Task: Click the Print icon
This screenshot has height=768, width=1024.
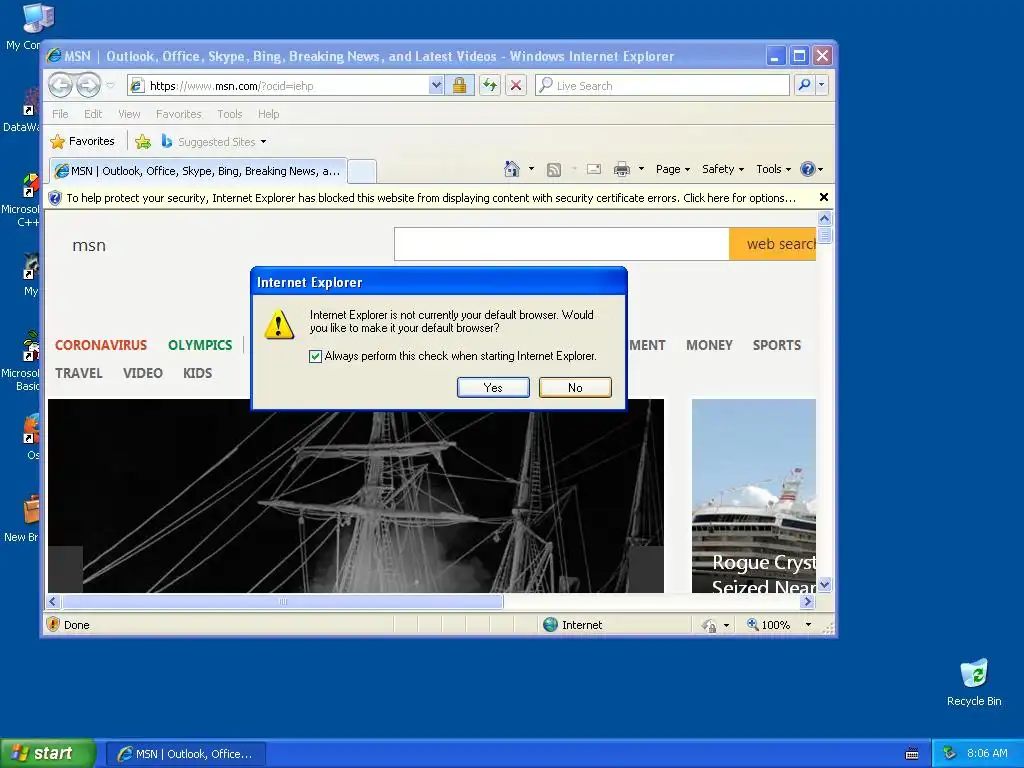Action: tap(622, 170)
